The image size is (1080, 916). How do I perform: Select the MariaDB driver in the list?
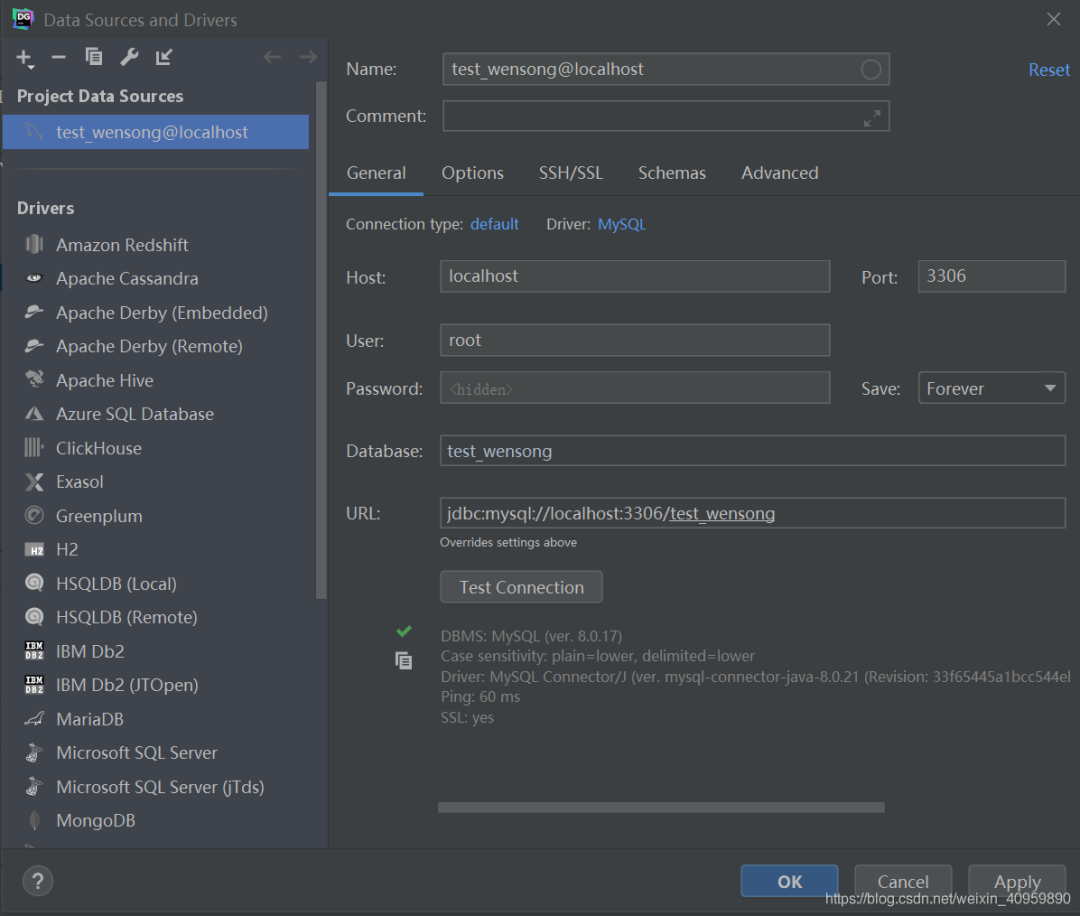click(90, 719)
